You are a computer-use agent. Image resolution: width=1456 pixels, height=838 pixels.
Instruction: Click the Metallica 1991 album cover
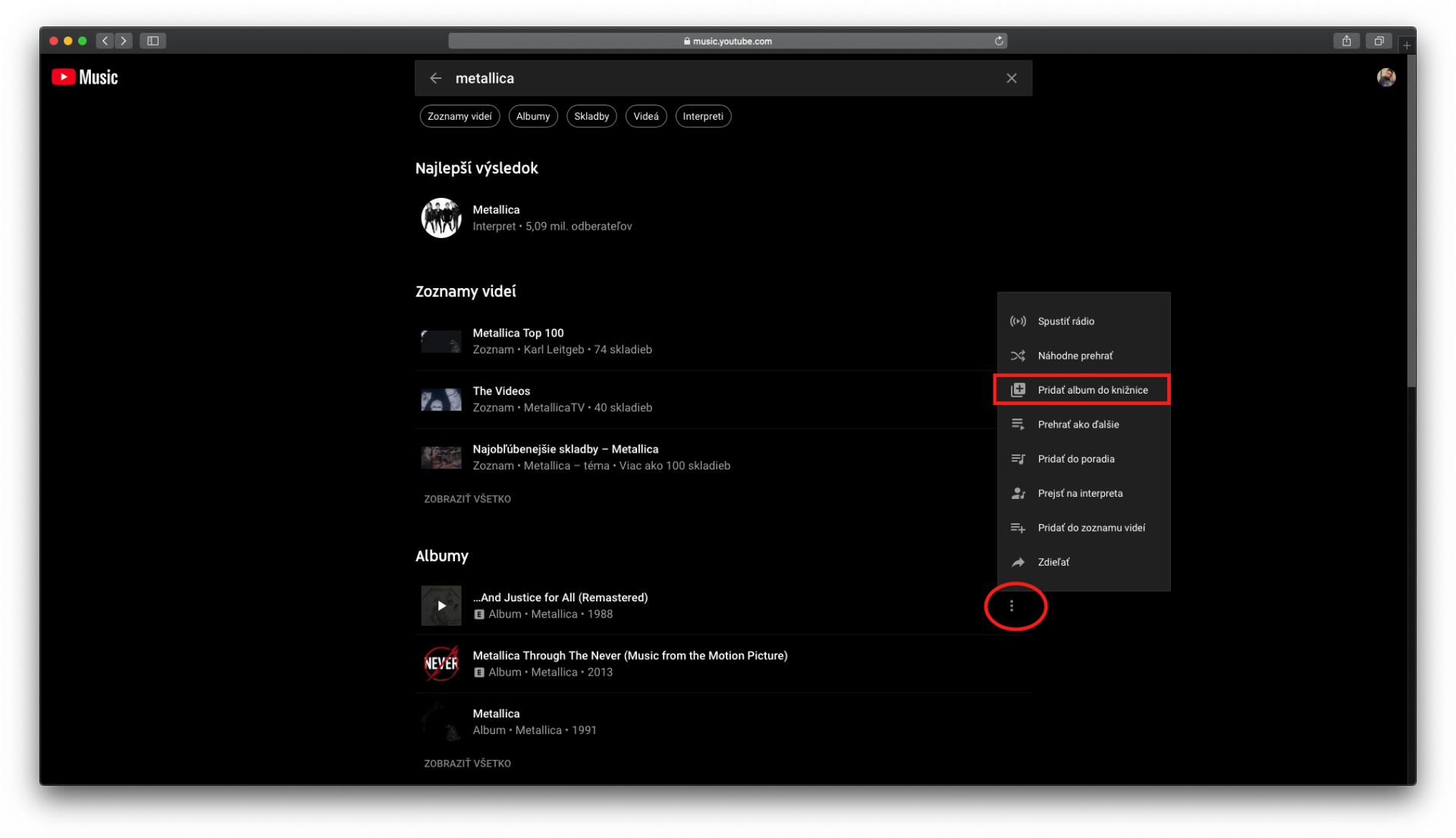(441, 722)
